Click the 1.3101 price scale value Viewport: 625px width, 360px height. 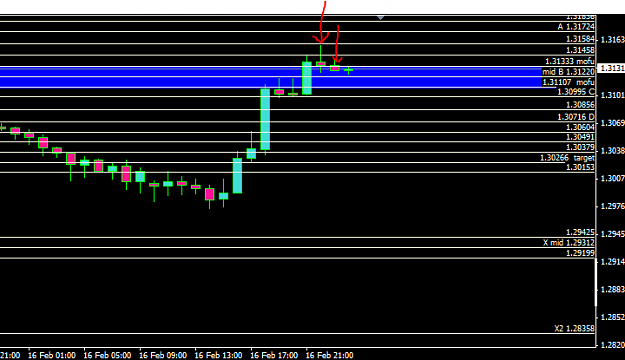[x=613, y=95]
